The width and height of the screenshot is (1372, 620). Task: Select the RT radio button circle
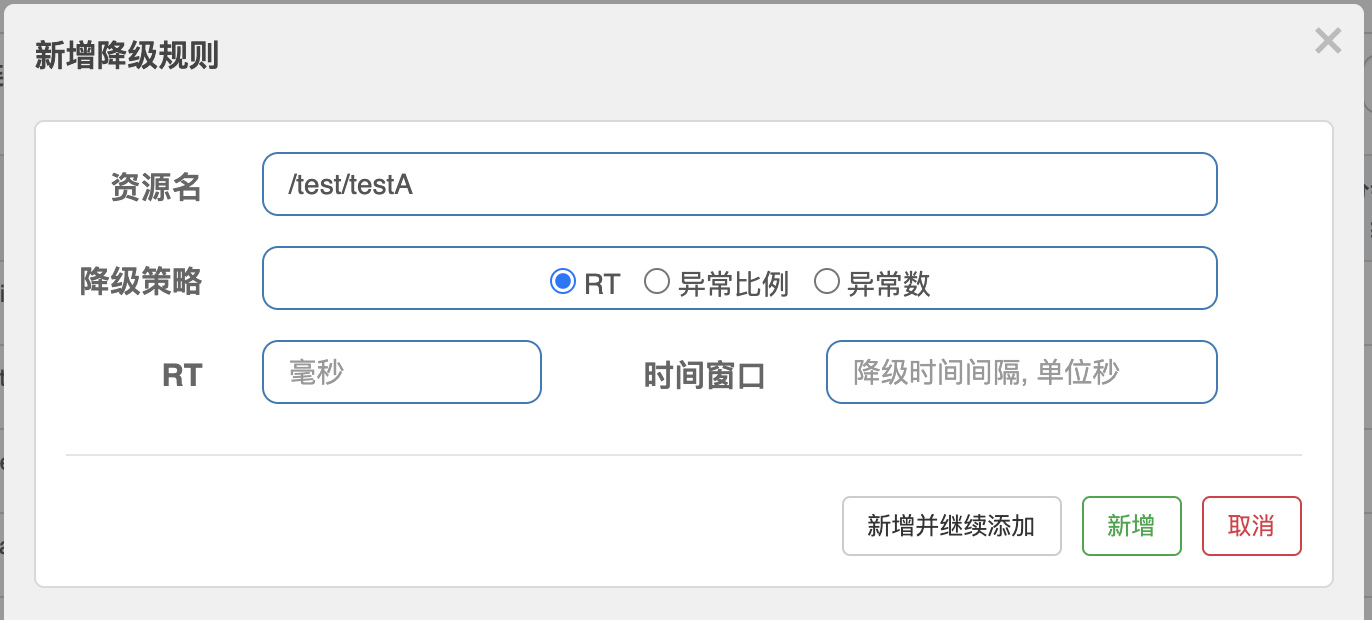pyautogui.click(x=563, y=282)
